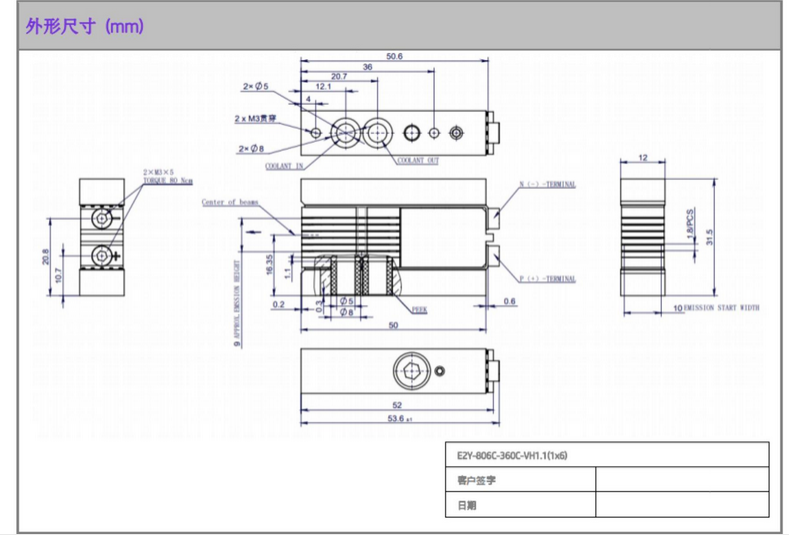The image size is (789, 535).
Task: Select the 50.6 top dimension value
Action: [393, 57]
